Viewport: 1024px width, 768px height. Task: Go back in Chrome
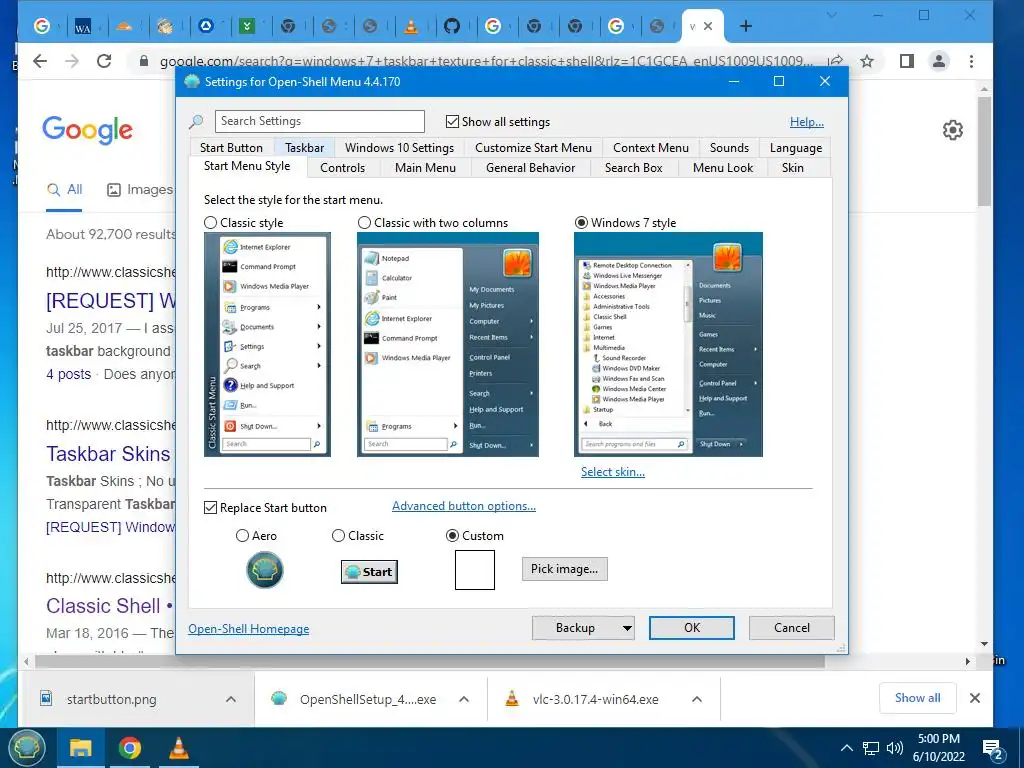tap(40, 61)
